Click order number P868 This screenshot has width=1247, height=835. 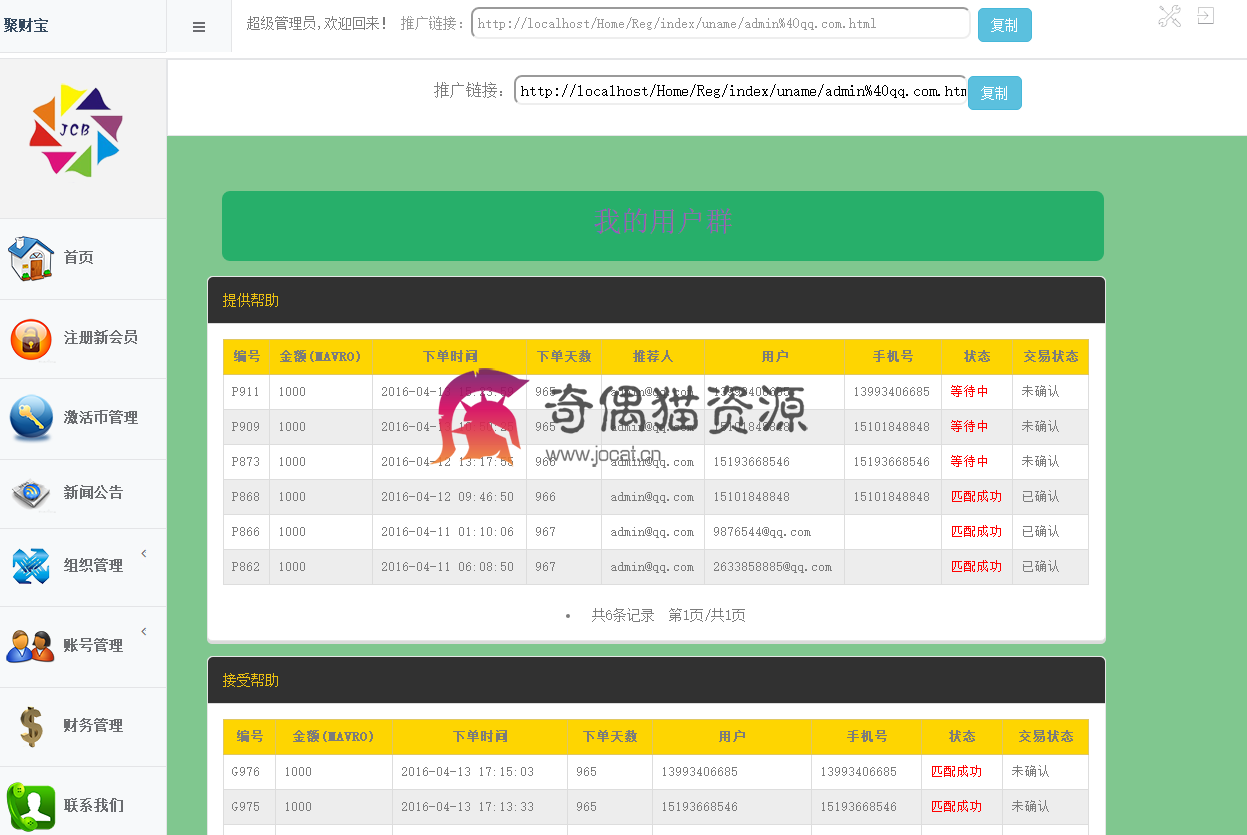click(x=245, y=497)
